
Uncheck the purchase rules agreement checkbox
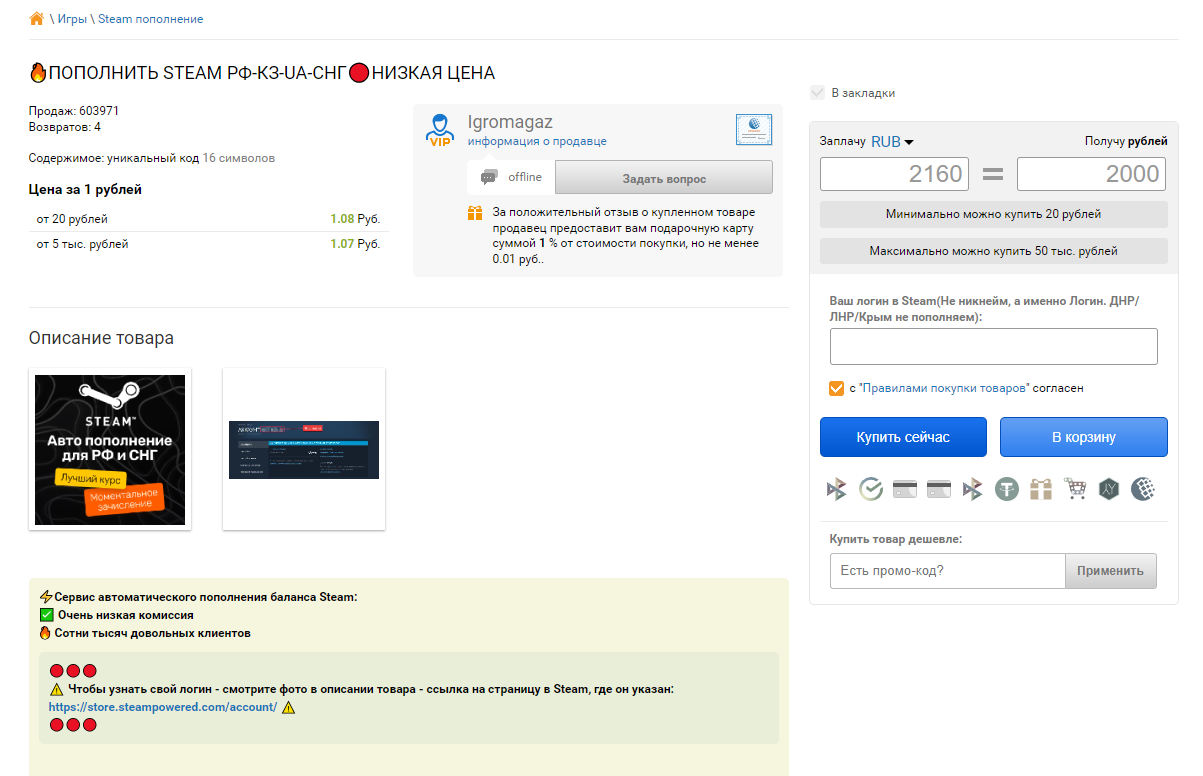coord(837,388)
